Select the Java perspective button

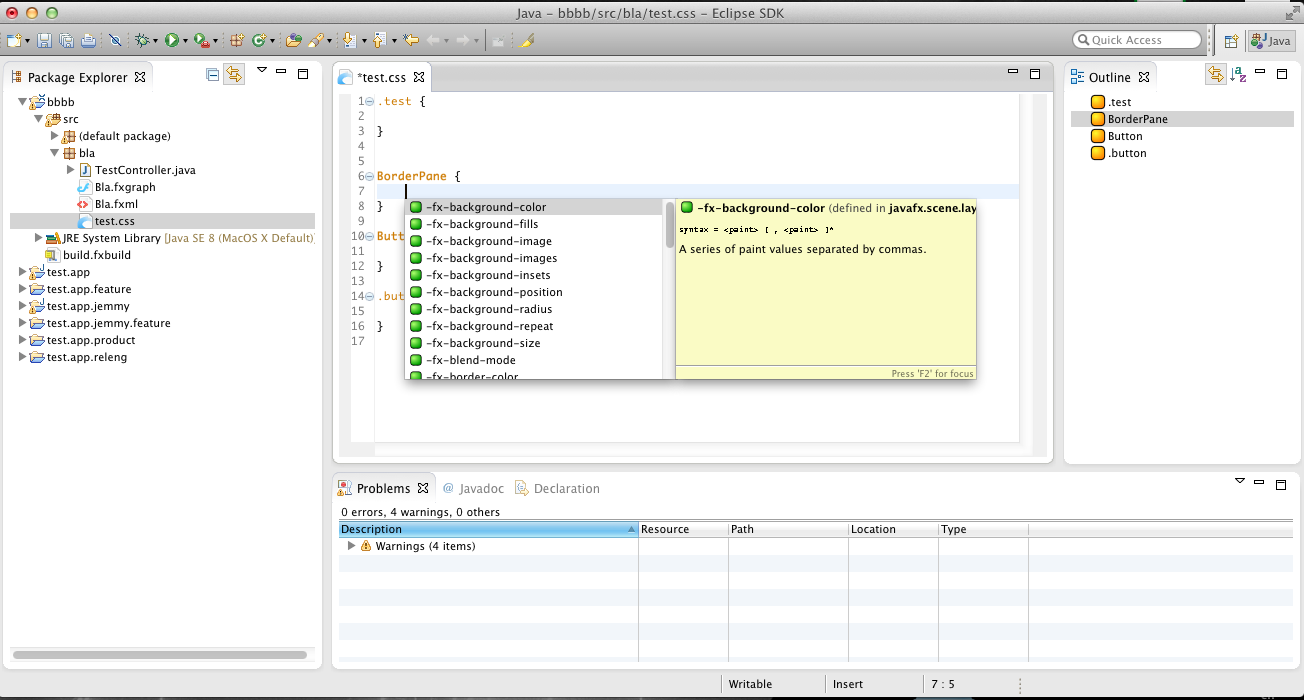pyautogui.click(x=1270, y=41)
